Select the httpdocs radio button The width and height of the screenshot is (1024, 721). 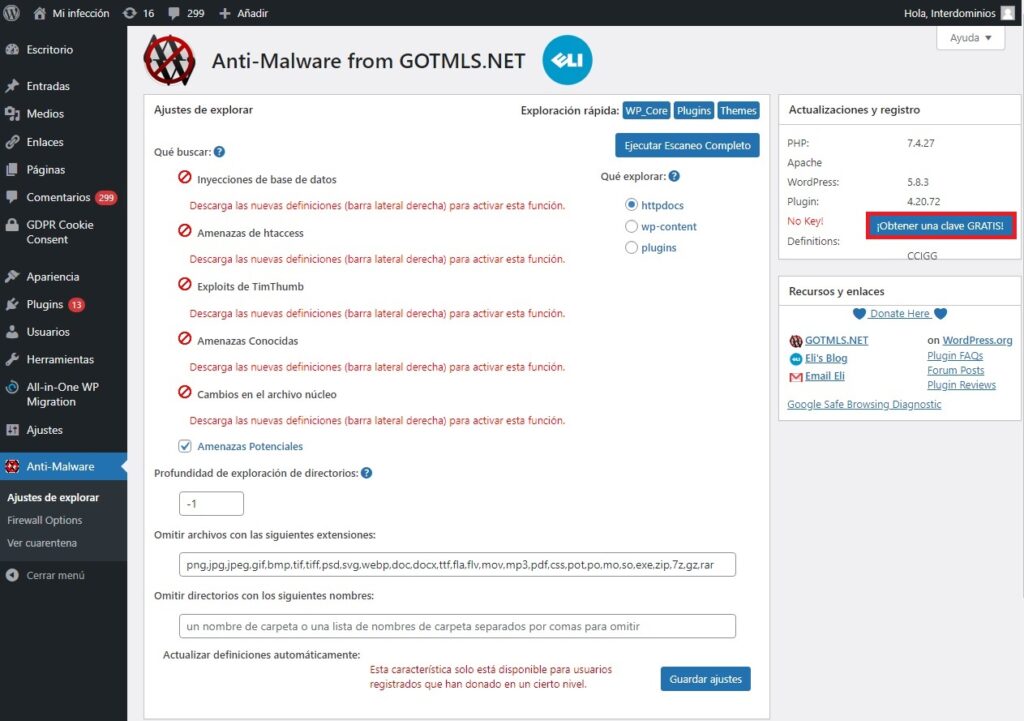click(631, 204)
